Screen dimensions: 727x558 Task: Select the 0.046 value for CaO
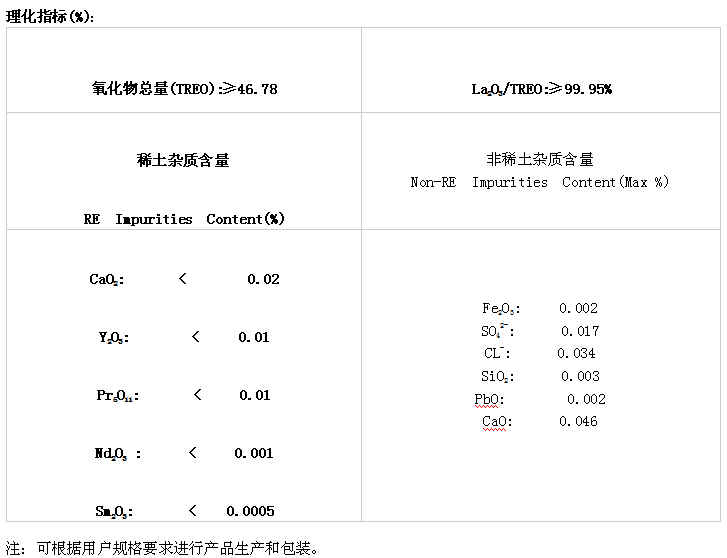point(578,422)
